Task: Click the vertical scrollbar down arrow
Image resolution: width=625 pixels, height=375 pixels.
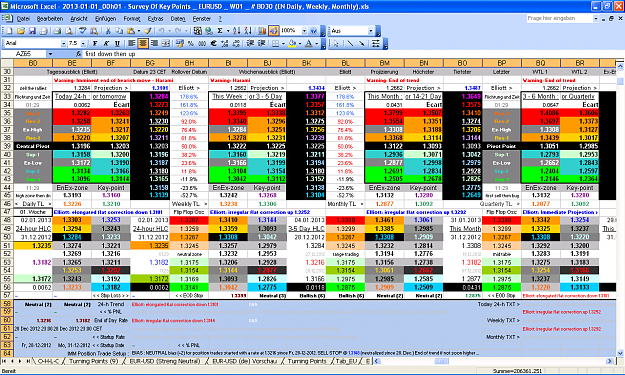Action: (x=620, y=353)
